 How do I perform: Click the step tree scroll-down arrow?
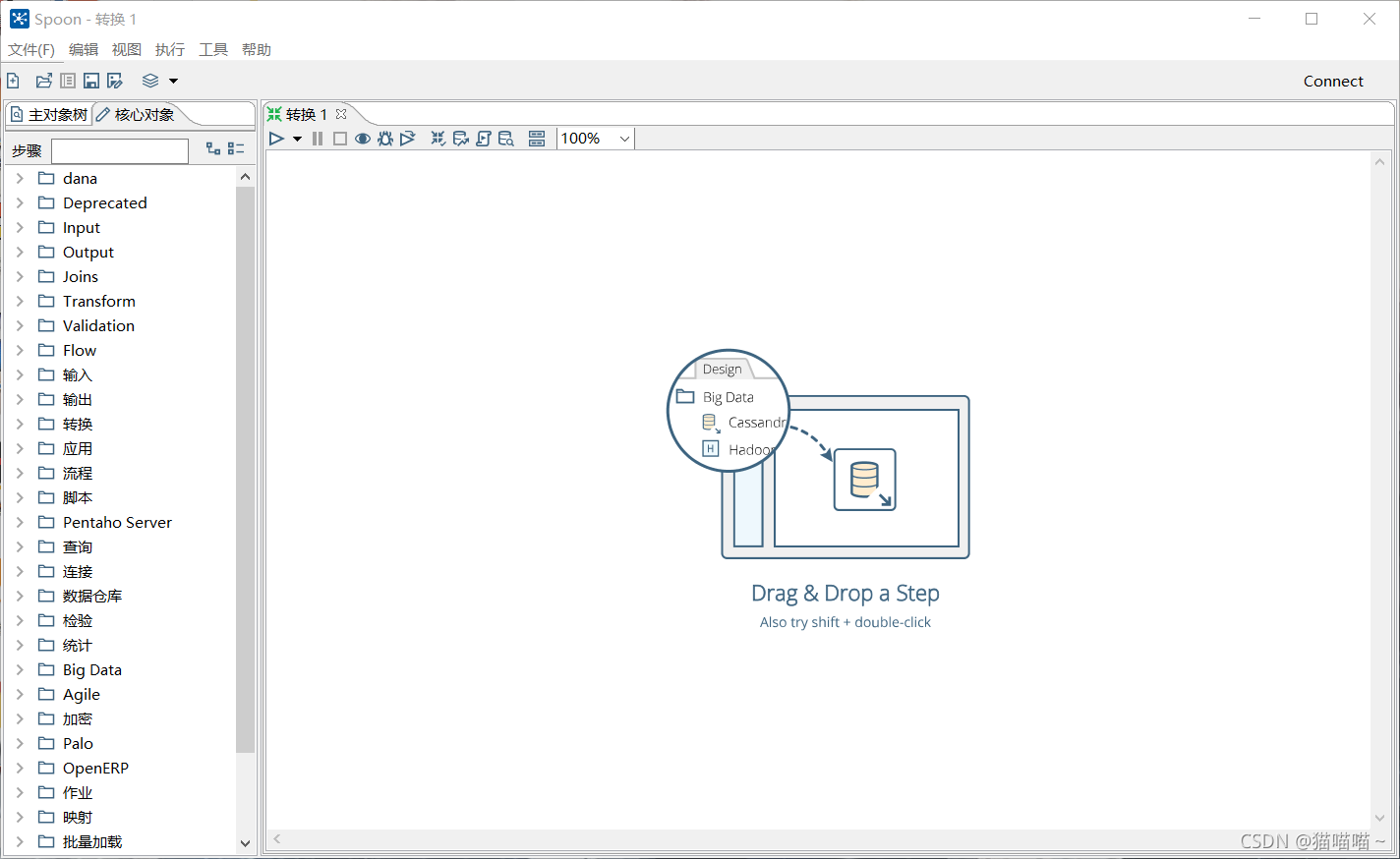click(245, 843)
